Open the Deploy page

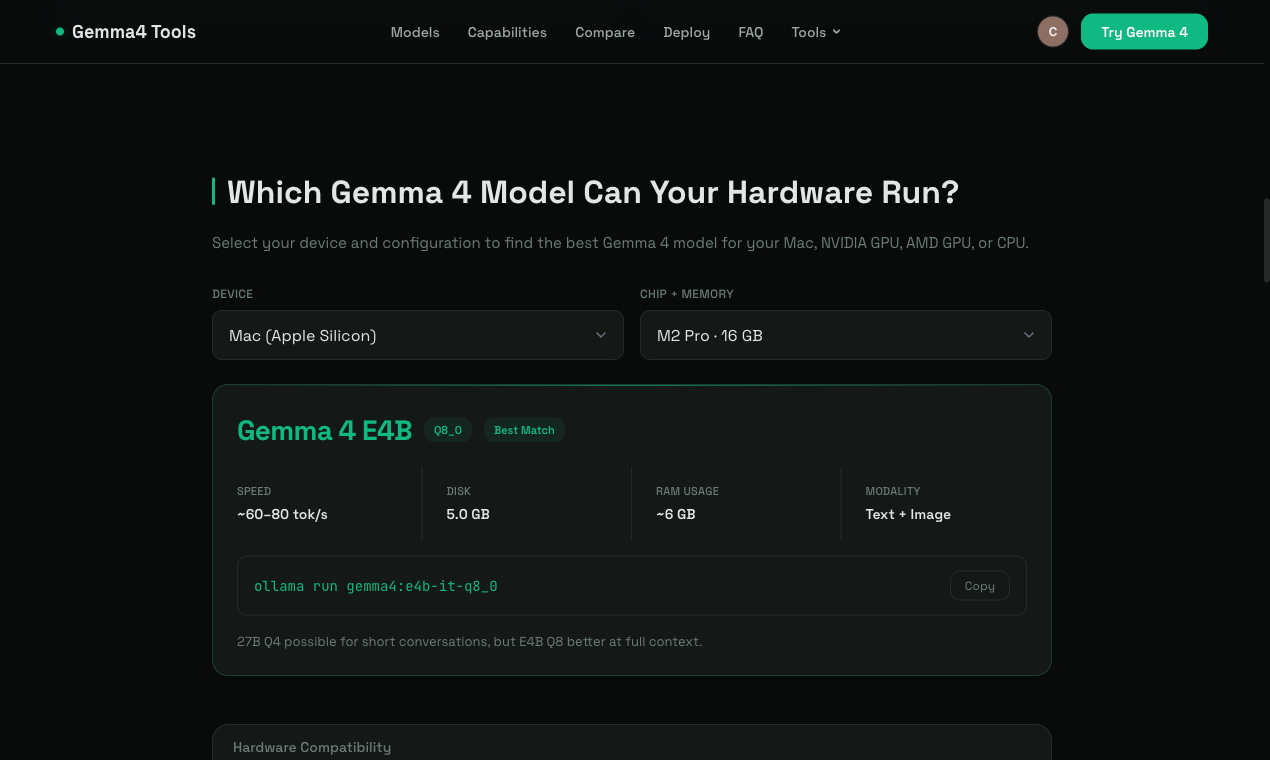[686, 31]
